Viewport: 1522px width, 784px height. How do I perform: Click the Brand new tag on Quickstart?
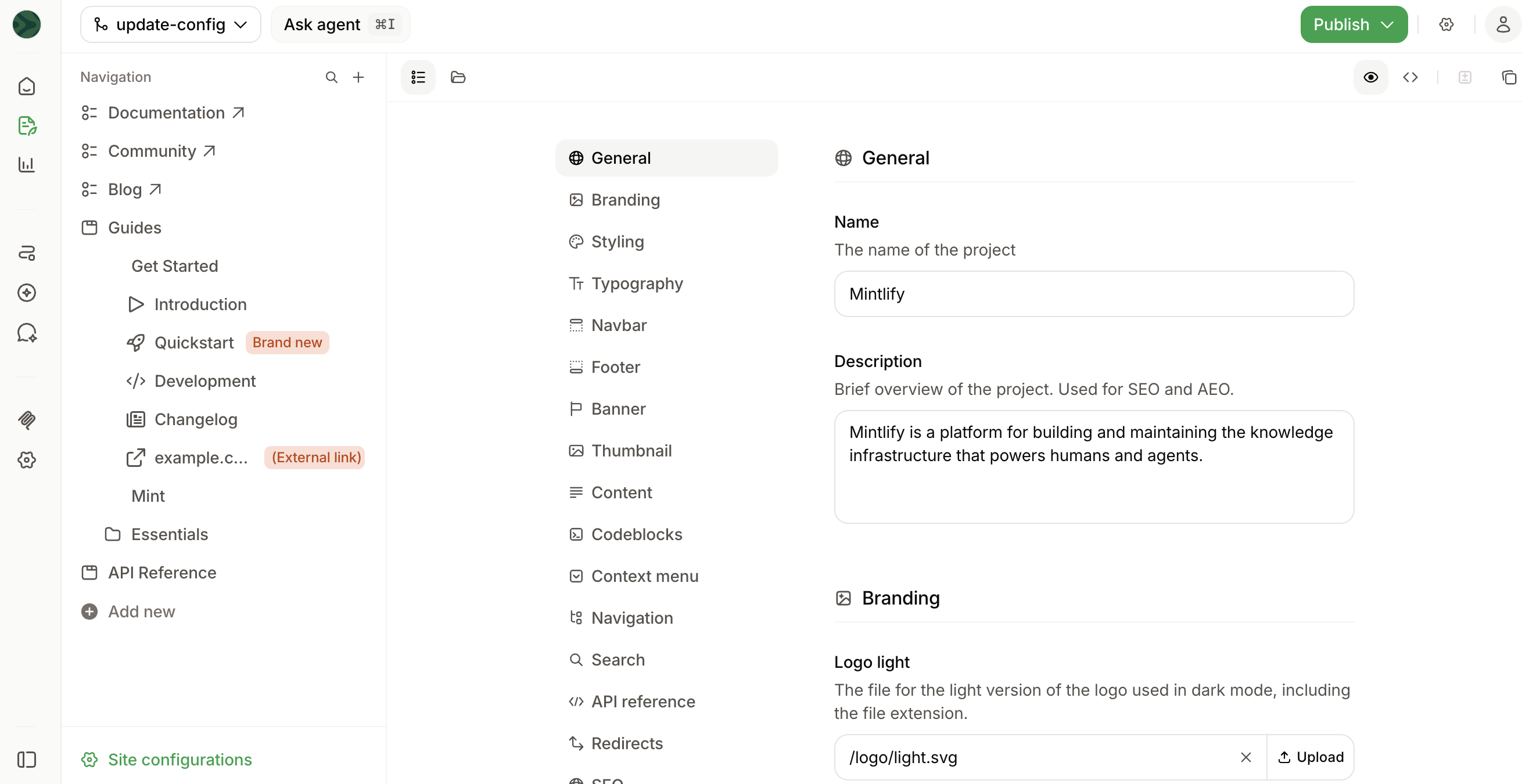click(x=287, y=343)
